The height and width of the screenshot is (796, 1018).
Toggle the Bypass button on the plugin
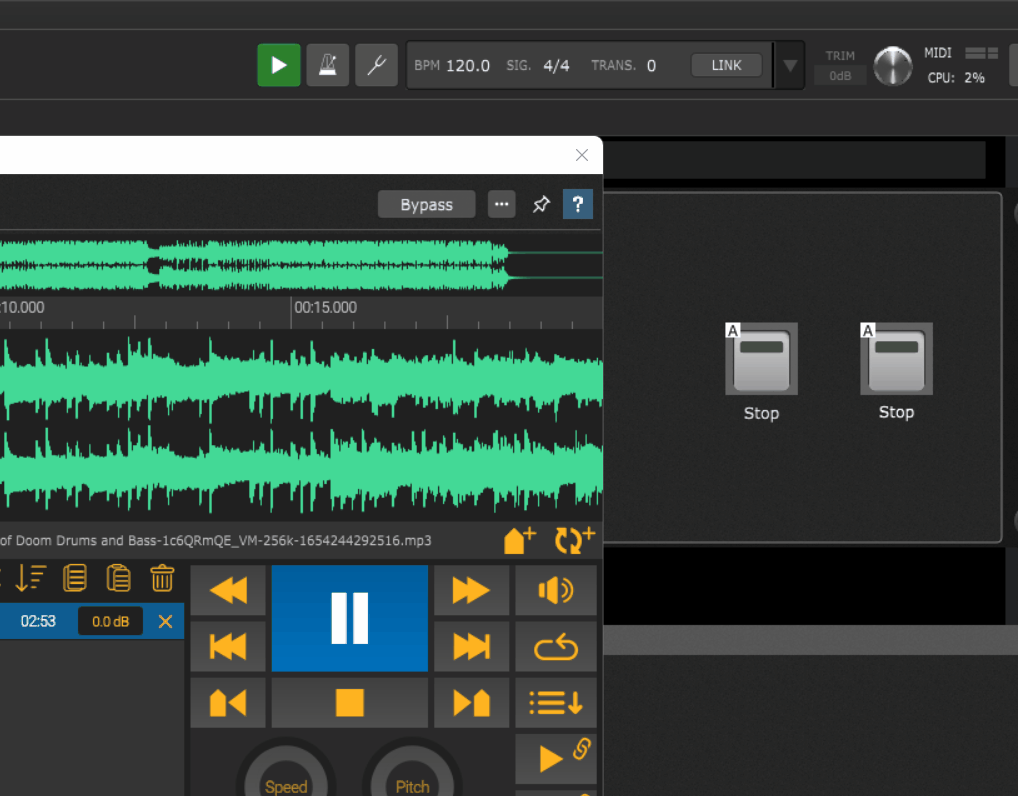pos(426,205)
